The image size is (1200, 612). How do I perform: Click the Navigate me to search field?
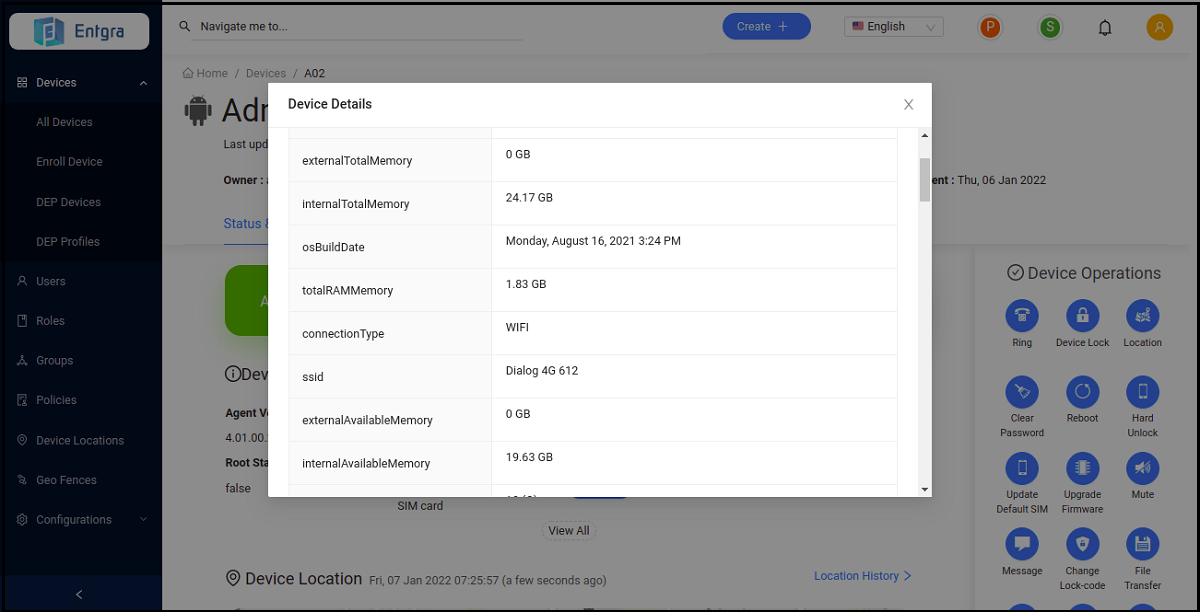(x=360, y=27)
